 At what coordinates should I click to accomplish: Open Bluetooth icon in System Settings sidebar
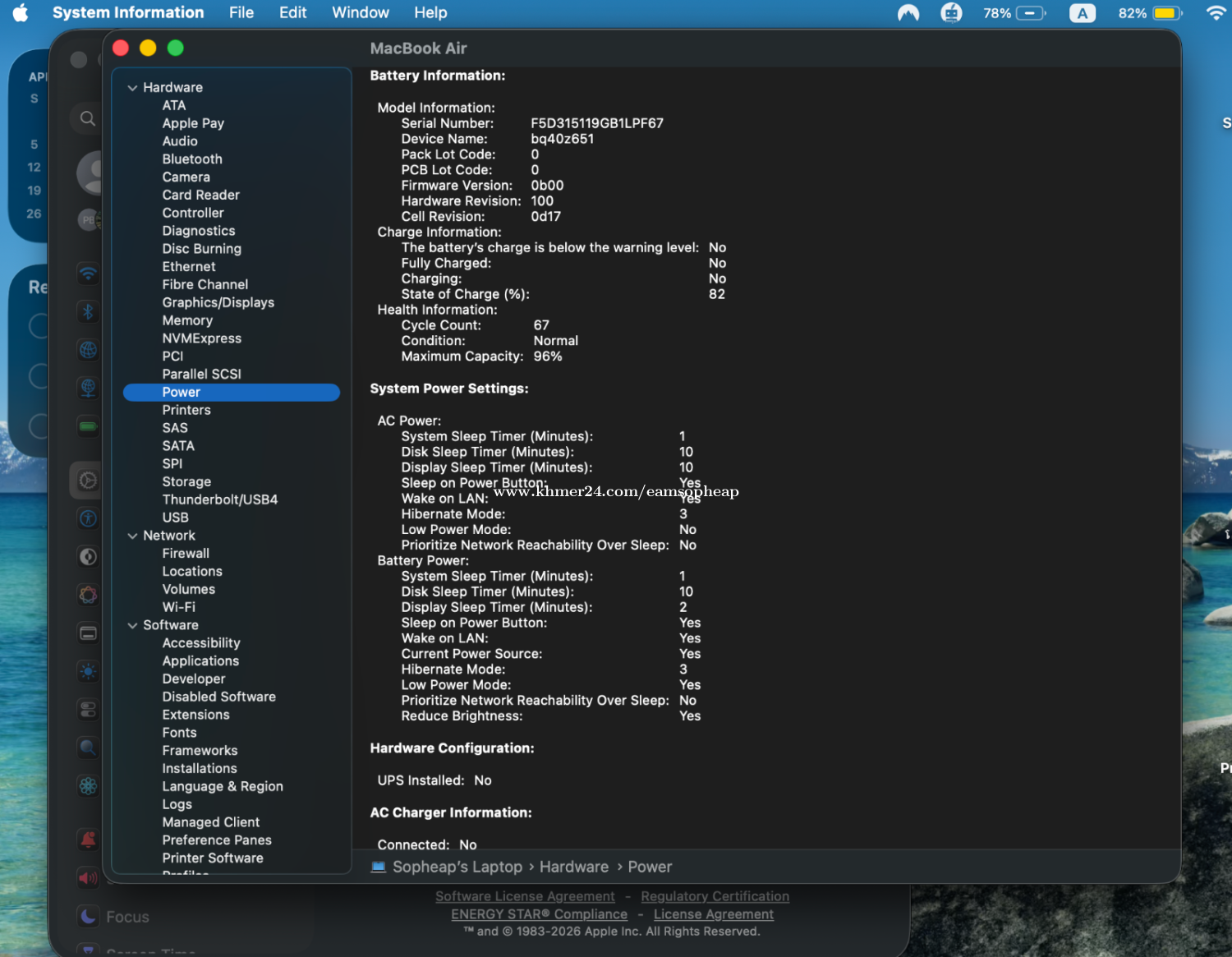(88, 311)
